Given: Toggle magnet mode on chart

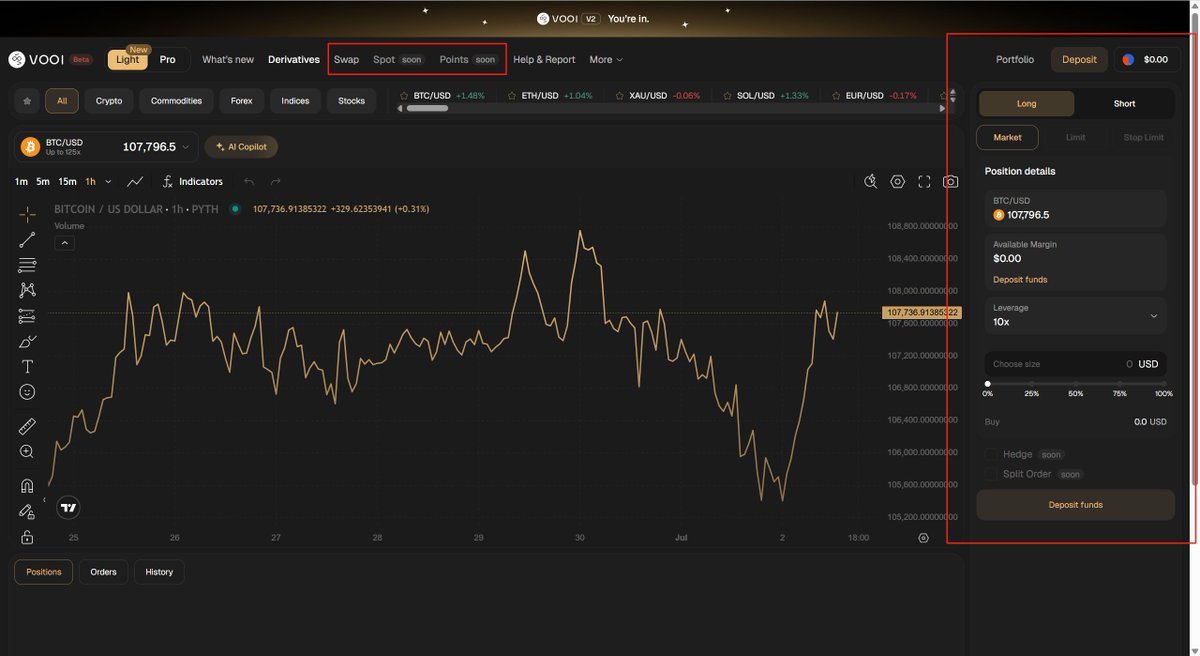Looking at the screenshot, I should [27, 486].
